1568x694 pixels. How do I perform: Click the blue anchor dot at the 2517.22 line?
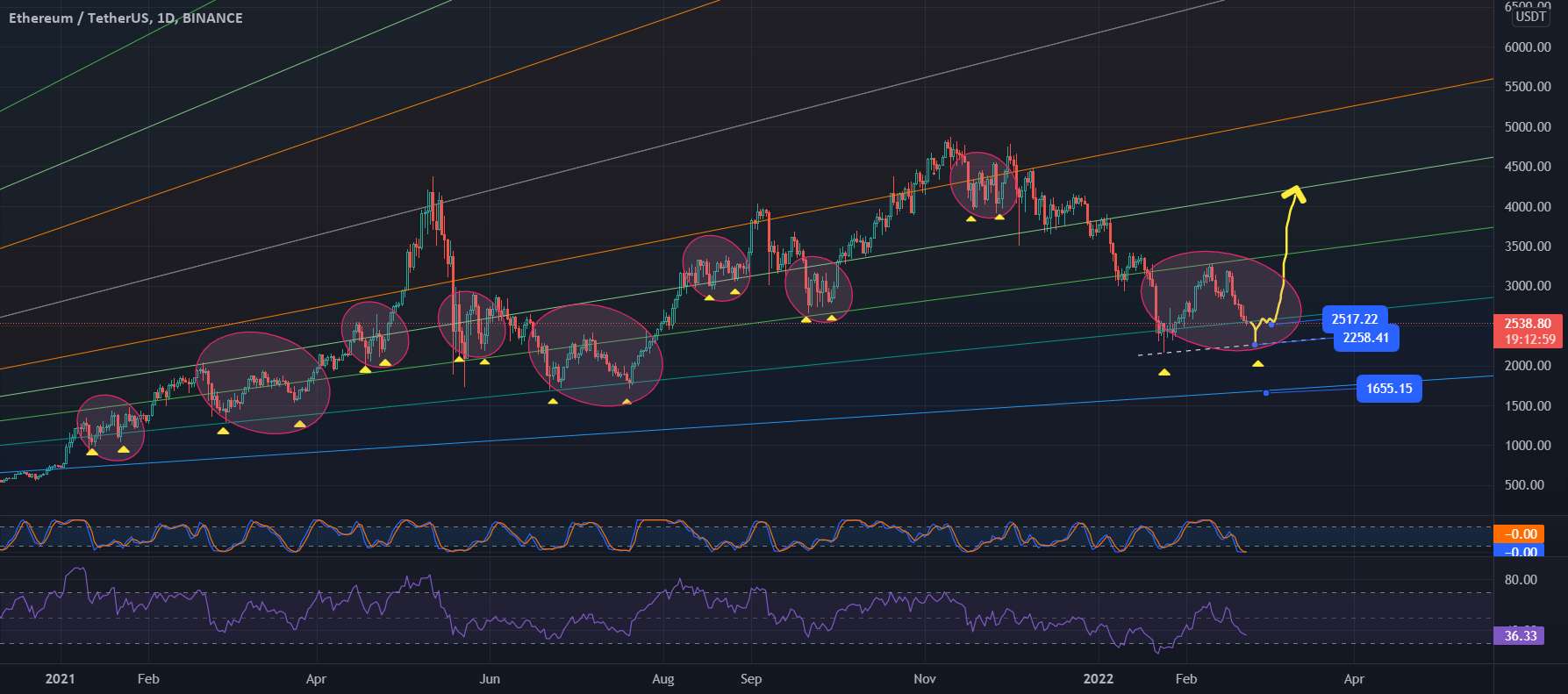[x=1271, y=326]
